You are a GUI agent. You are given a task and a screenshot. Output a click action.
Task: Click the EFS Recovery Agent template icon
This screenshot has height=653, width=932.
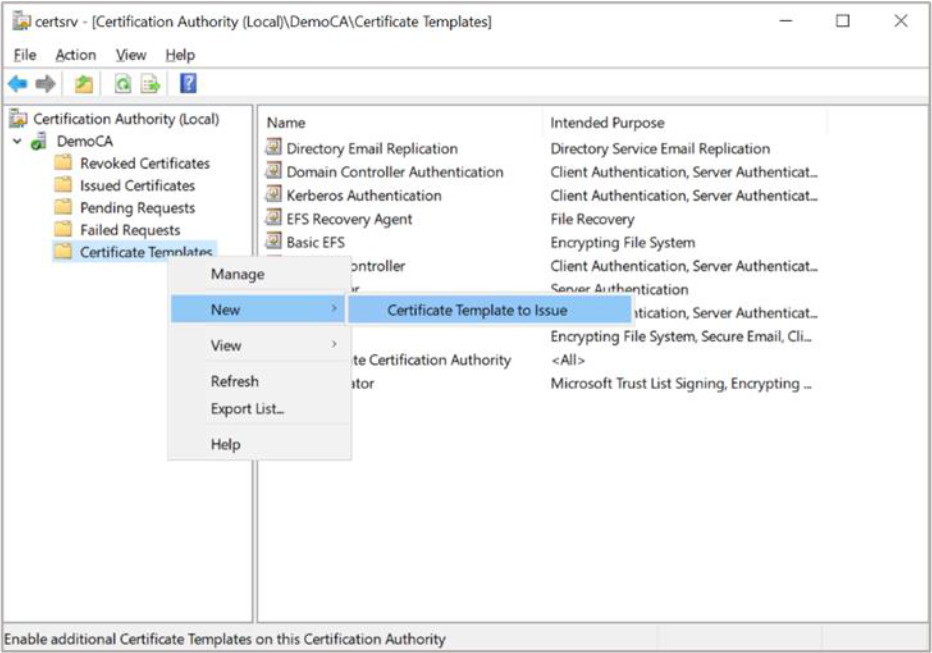pos(274,219)
